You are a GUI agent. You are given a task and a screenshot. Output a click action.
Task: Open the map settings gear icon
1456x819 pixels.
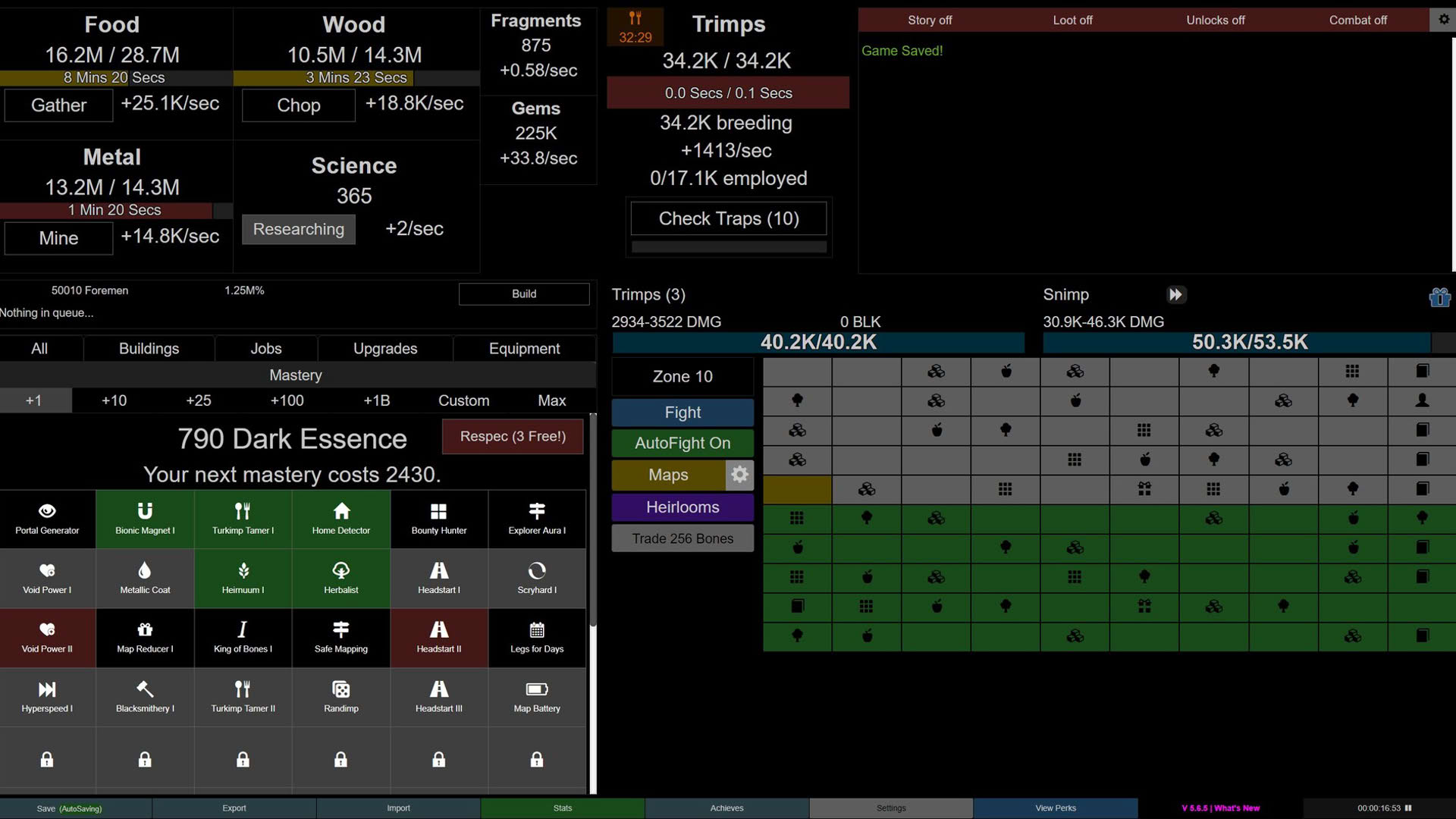coord(739,475)
